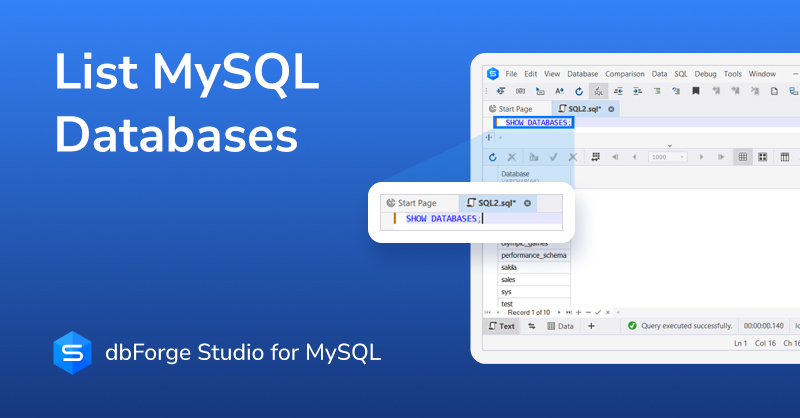Open the Tools menu

tap(733, 74)
